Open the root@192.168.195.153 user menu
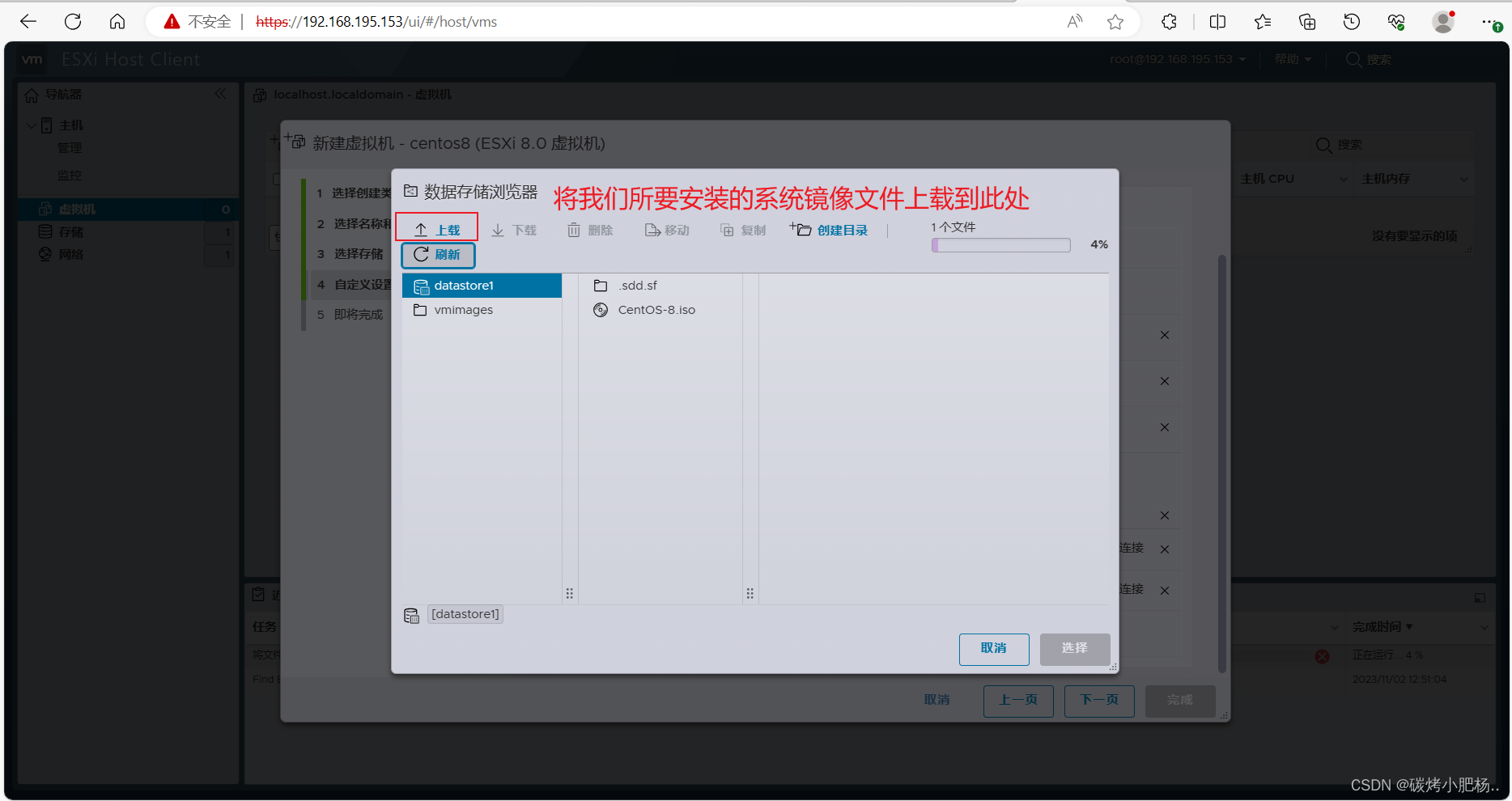 1178,59
